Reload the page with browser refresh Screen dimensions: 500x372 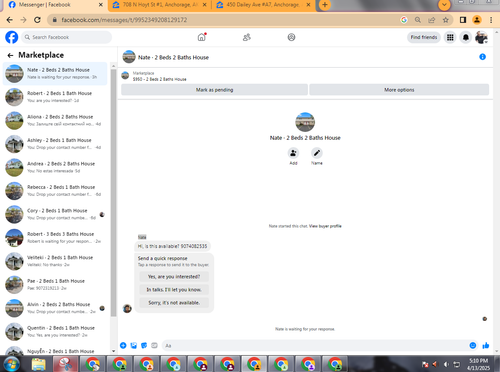click(37, 20)
